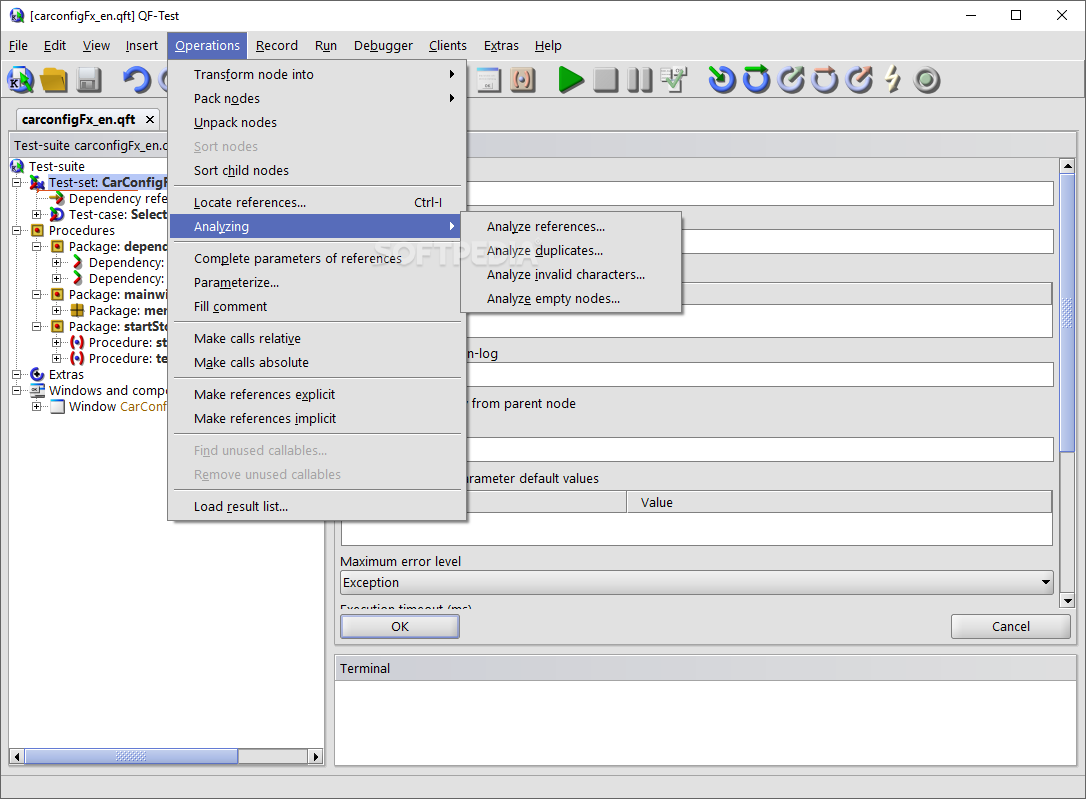Click the window component toolbar icon
The width and height of the screenshot is (1086, 799).
click(x=488, y=80)
